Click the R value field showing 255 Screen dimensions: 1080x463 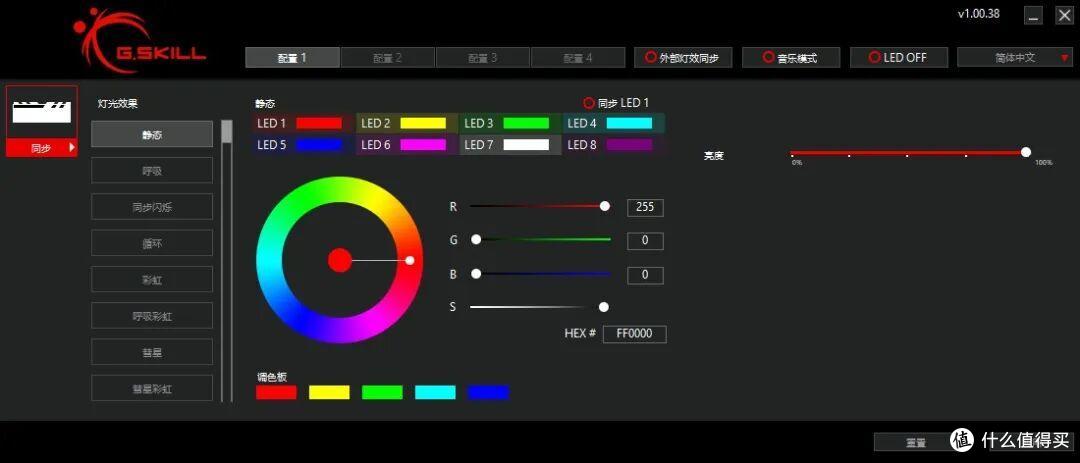[645, 207]
